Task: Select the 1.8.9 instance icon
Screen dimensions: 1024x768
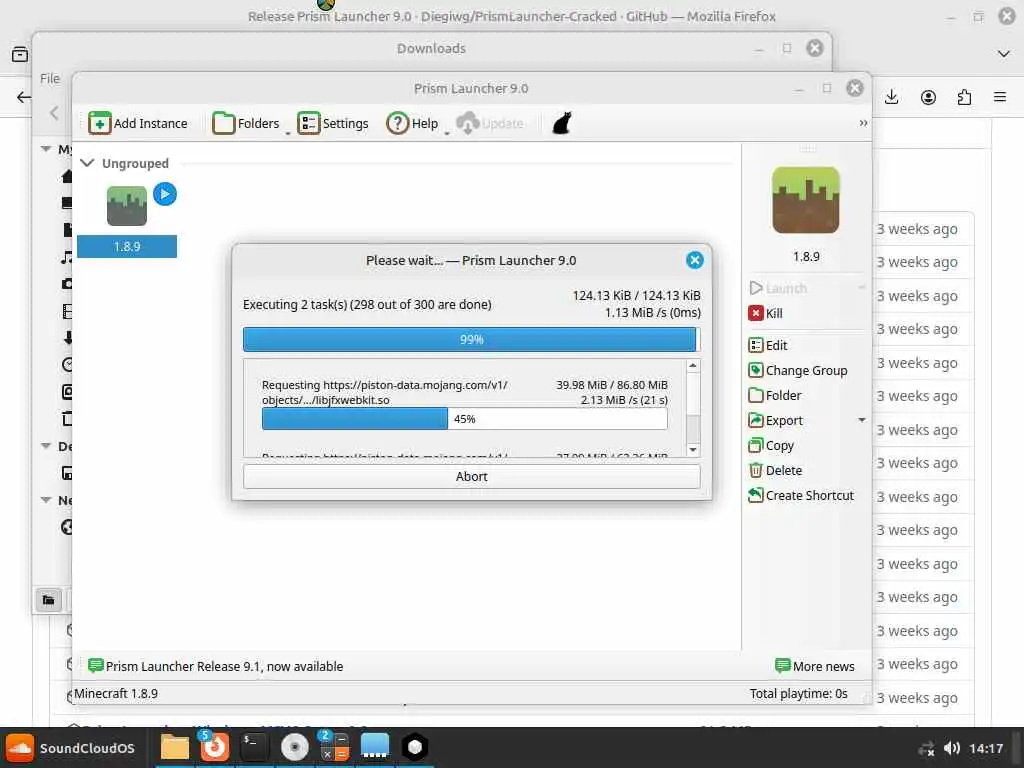Action: point(127,206)
